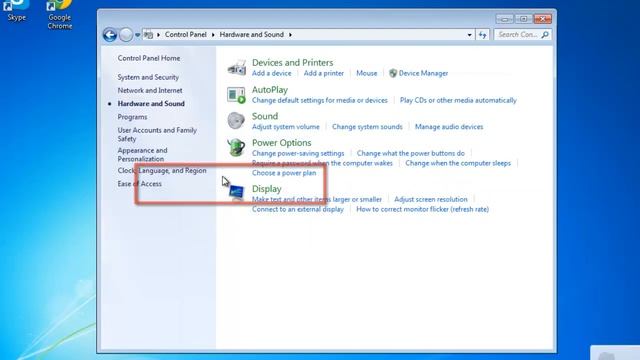Open the Sound heading
Viewport: 640px width, 360px height.
[265, 116]
